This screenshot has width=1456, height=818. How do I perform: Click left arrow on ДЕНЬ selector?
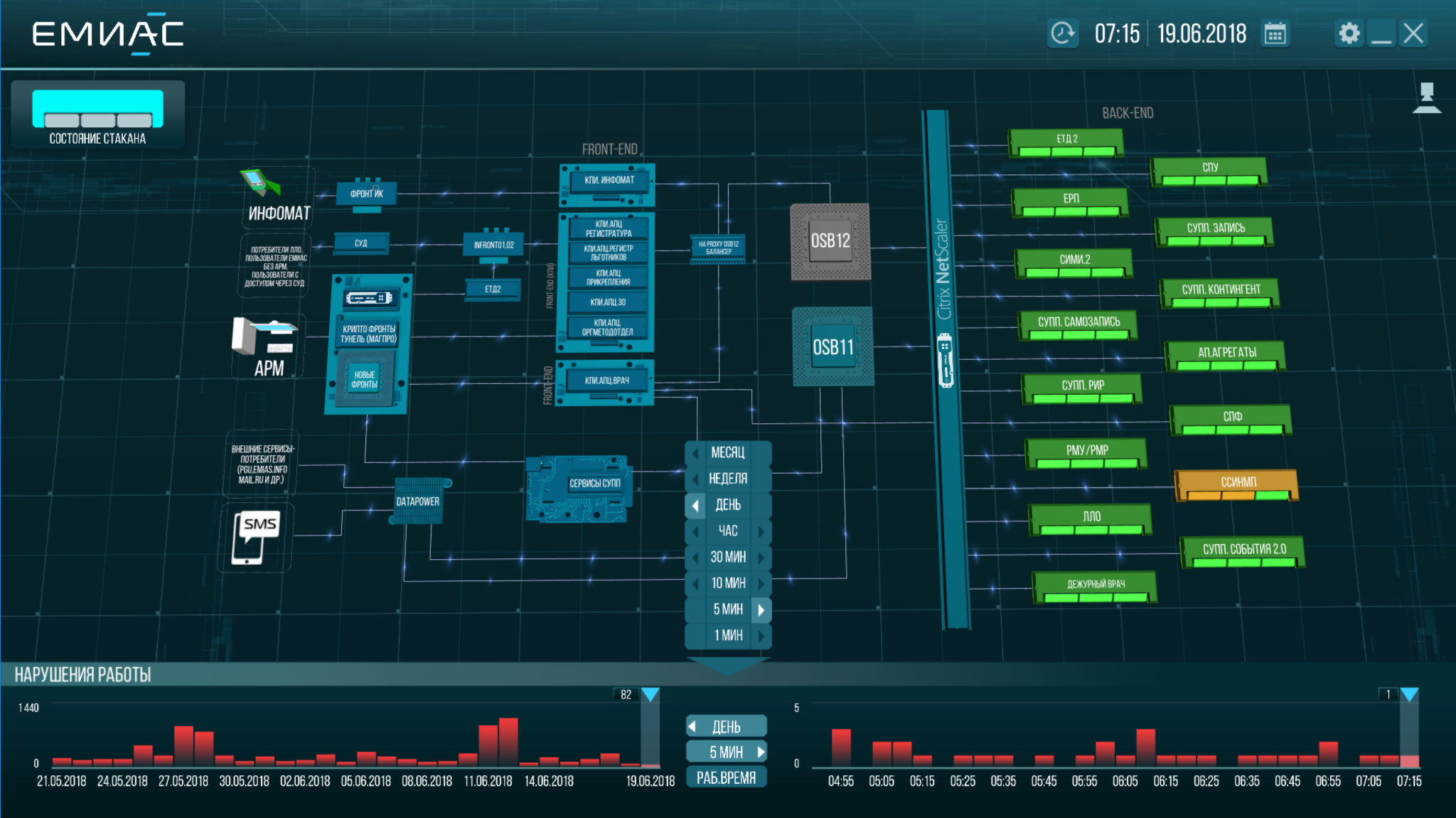pos(692,727)
